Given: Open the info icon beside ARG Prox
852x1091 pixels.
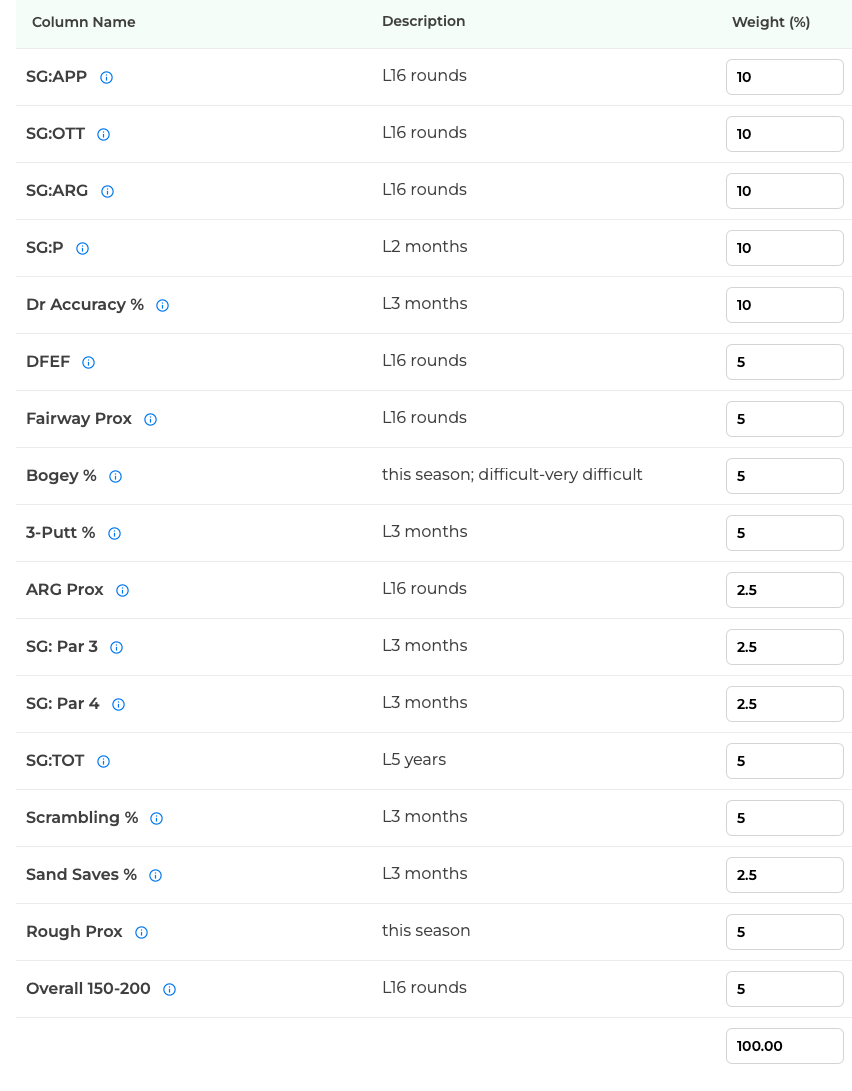Looking at the screenshot, I should (122, 591).
